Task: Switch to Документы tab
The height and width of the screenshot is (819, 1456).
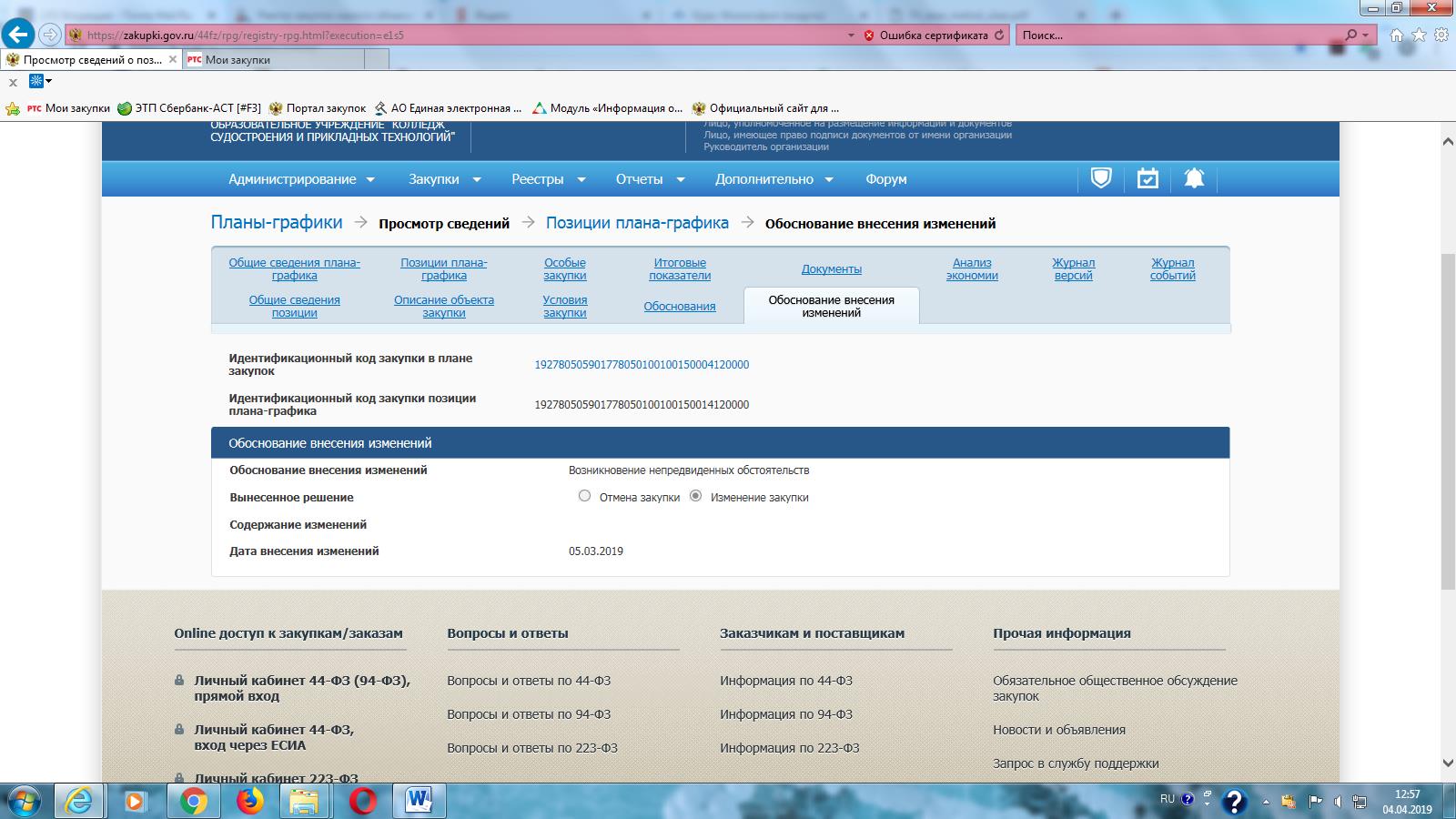Action: (x=832, y=269)
